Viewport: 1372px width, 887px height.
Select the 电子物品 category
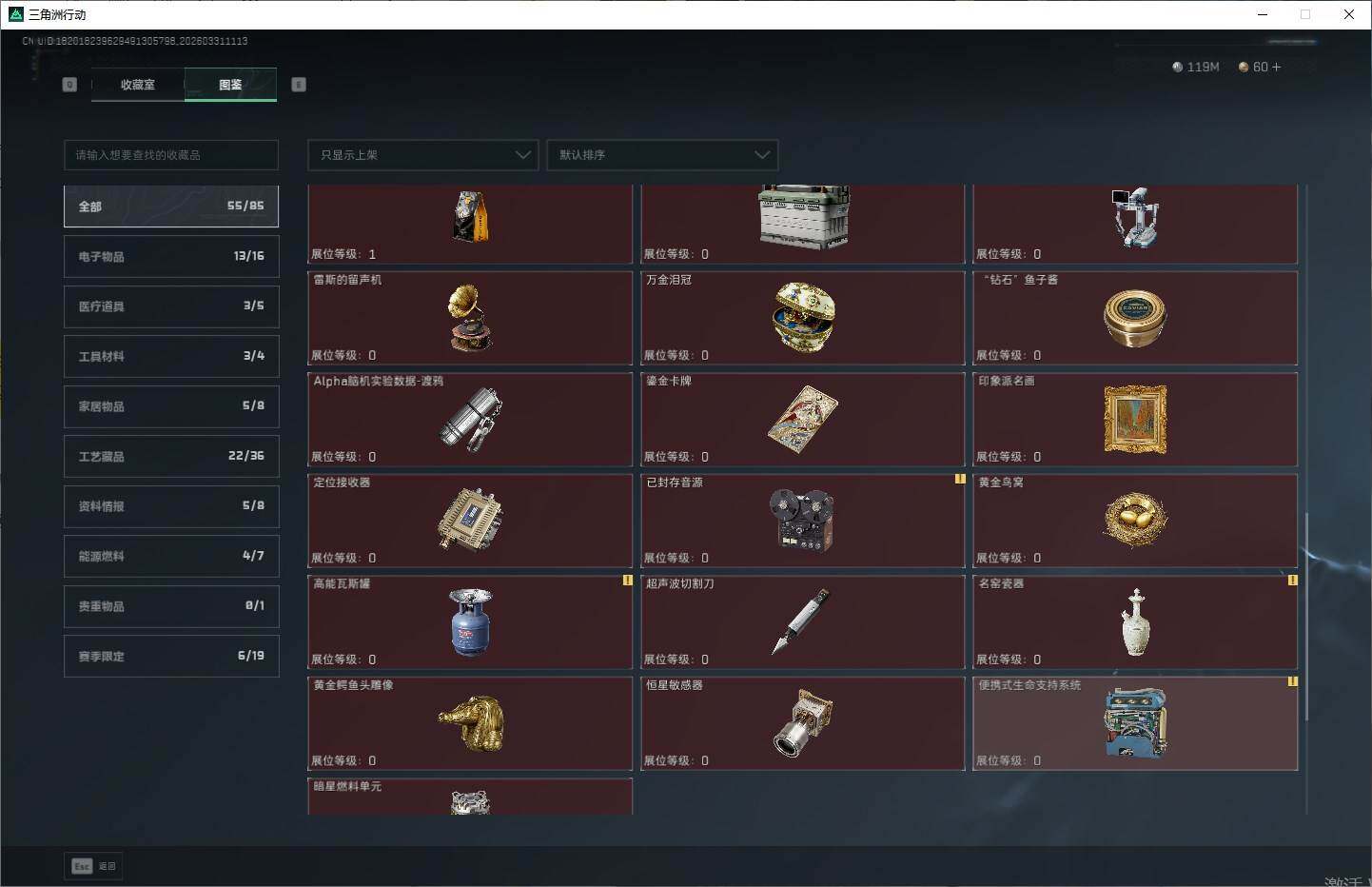[171, 257]
